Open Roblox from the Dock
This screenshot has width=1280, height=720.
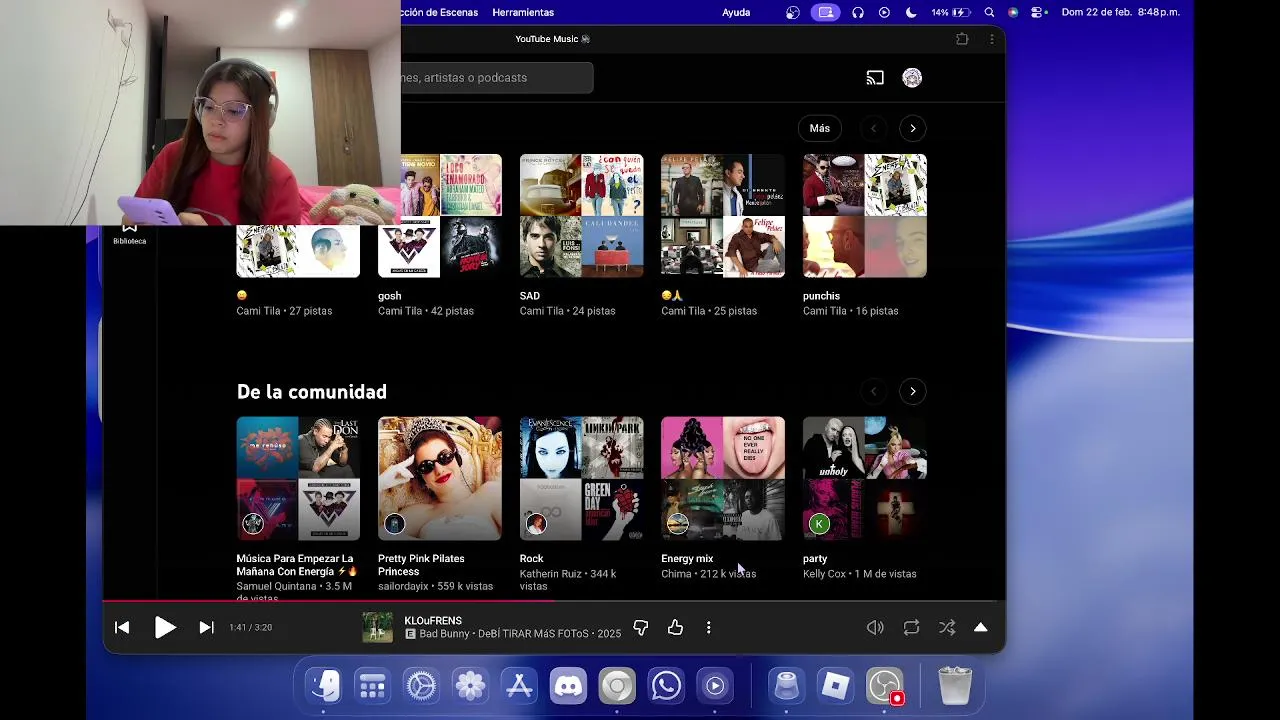pos(836,686)
